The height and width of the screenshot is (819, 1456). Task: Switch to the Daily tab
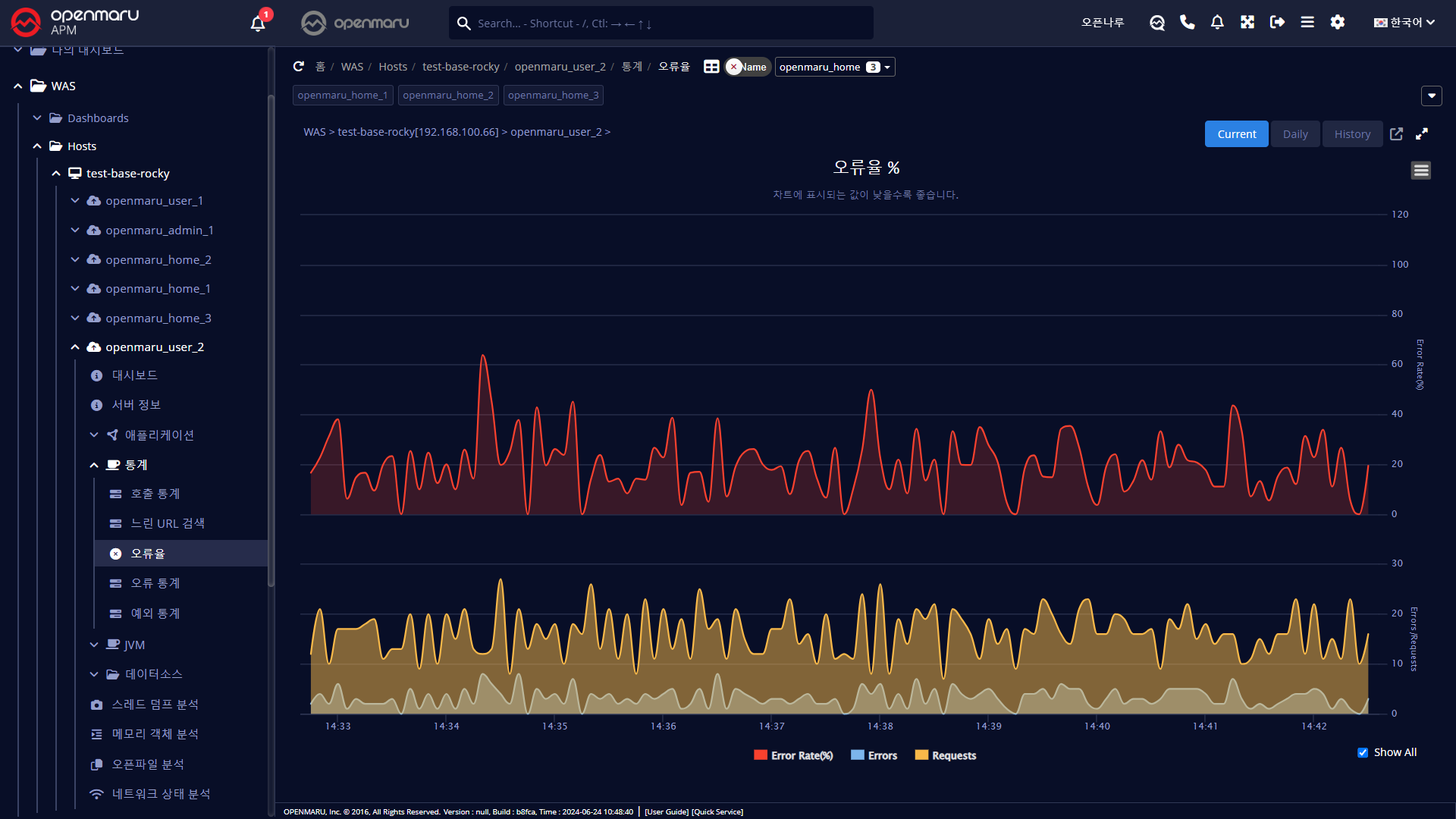pos(1294,134)
